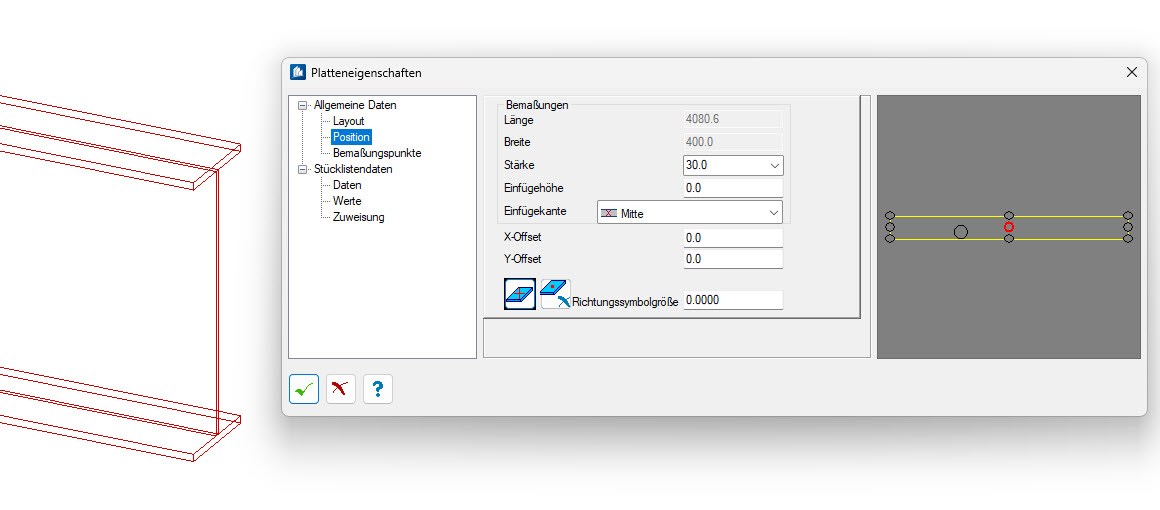Collapse the Stücklistendaten tree node

pyautogui.click(x=302, y=170)
